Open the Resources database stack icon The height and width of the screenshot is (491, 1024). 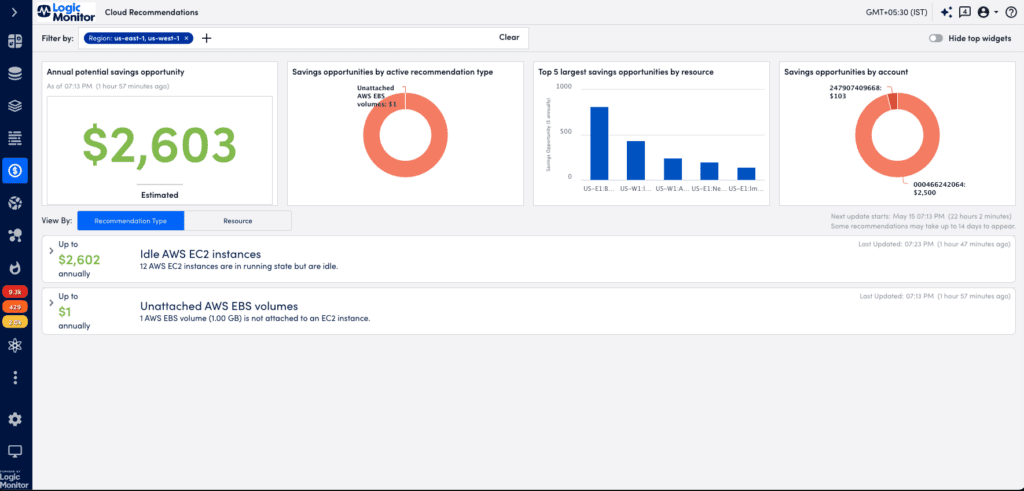point(14,74)
